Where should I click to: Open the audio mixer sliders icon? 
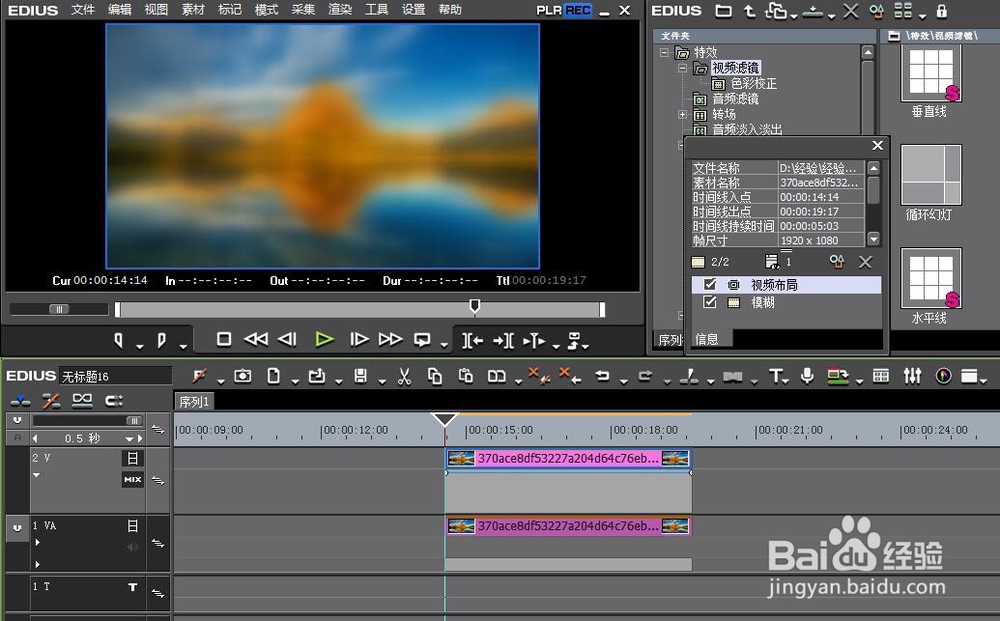pos(913,376)
